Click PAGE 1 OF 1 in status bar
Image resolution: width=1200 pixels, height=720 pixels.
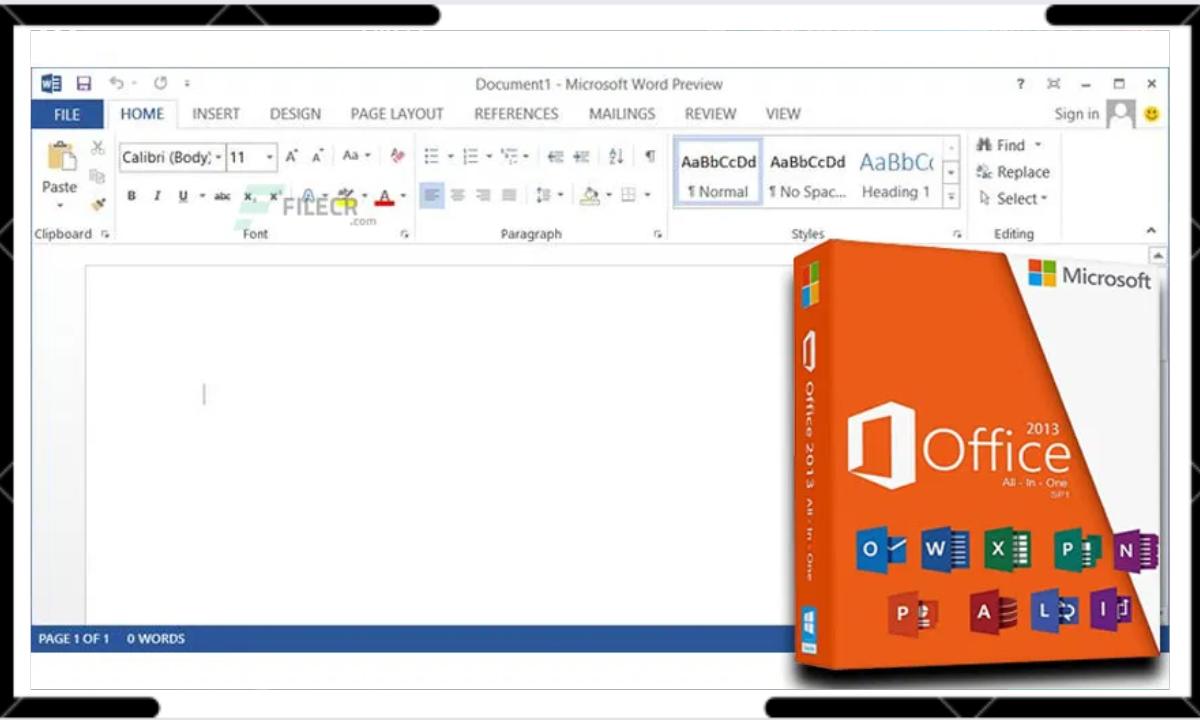(74, 638)
